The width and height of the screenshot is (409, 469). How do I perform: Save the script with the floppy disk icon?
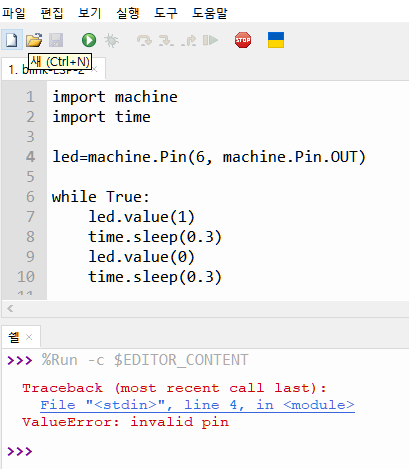(x=56, y=40)
